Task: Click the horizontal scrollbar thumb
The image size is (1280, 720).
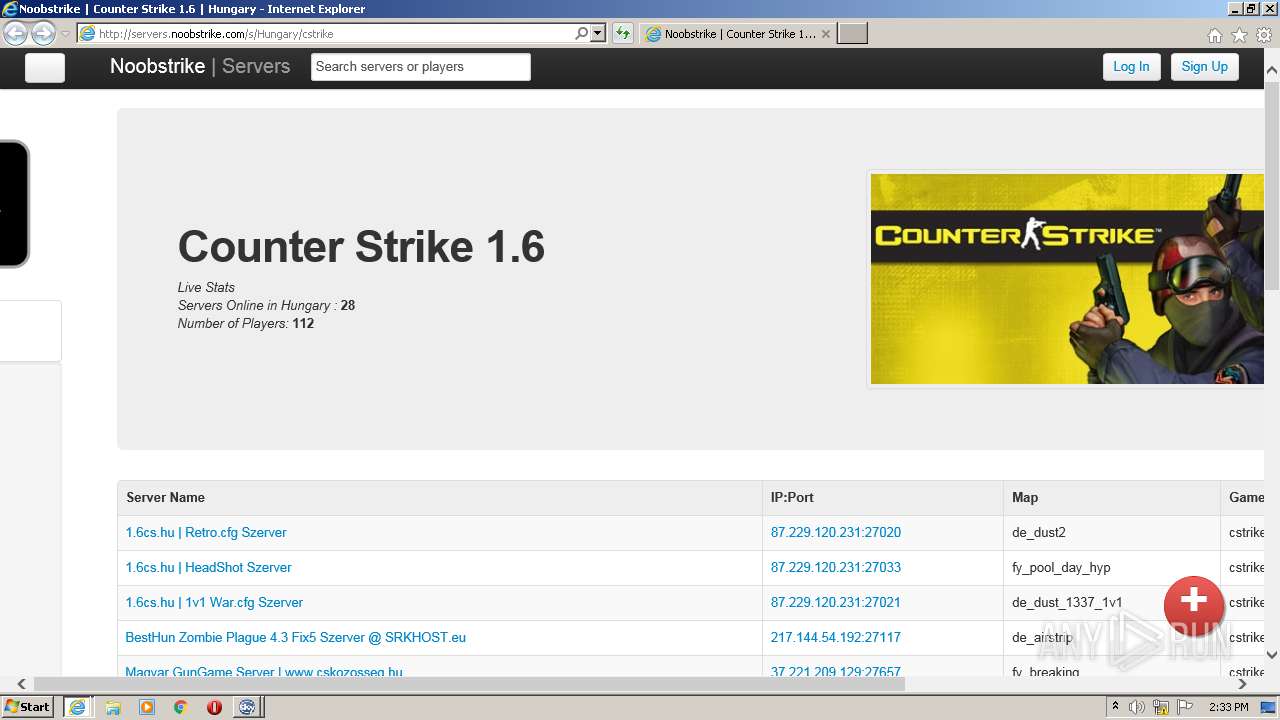Action: coord(469,684)
